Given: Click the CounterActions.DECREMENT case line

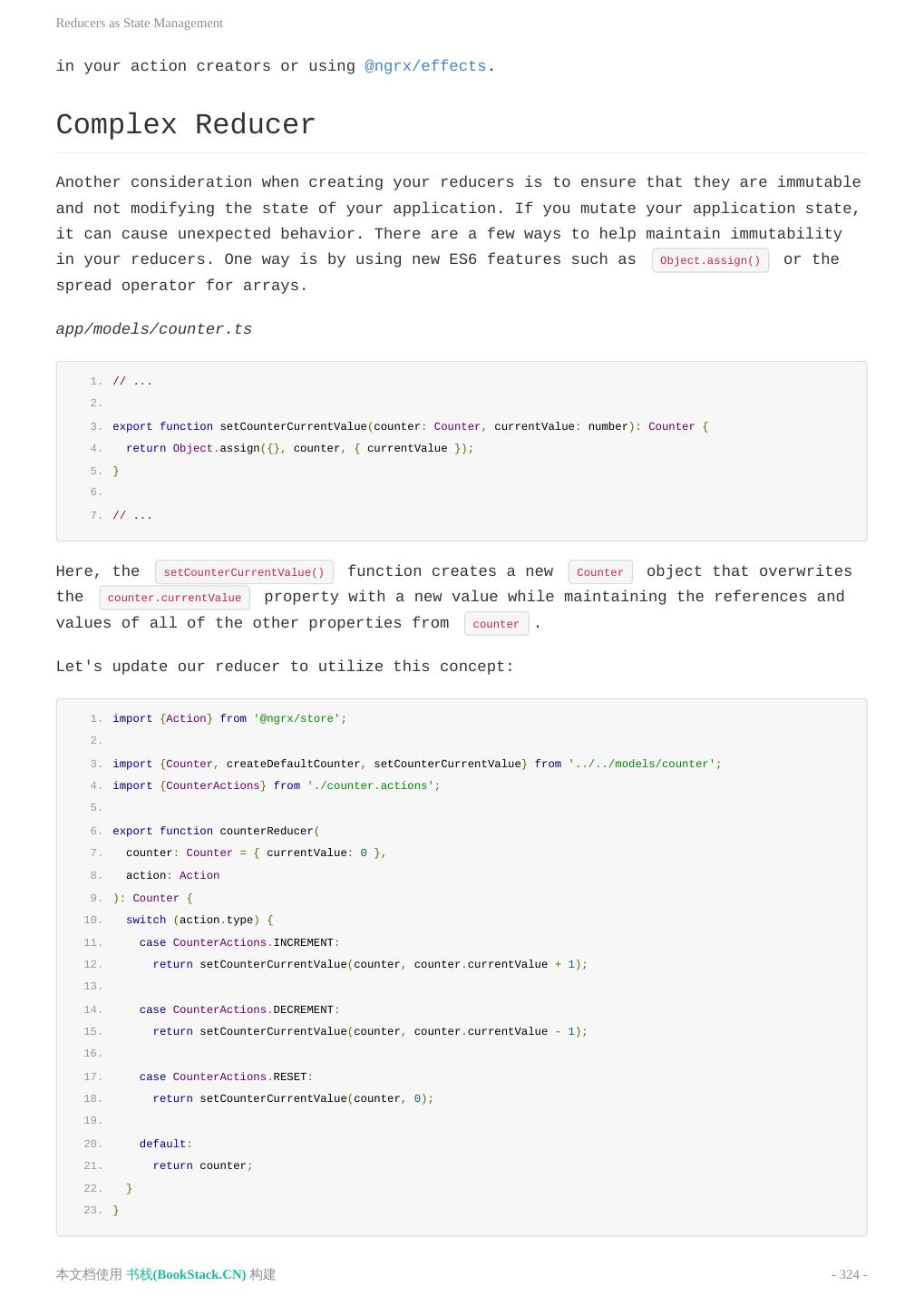Looking at the screenshot, I should 239,1009.
